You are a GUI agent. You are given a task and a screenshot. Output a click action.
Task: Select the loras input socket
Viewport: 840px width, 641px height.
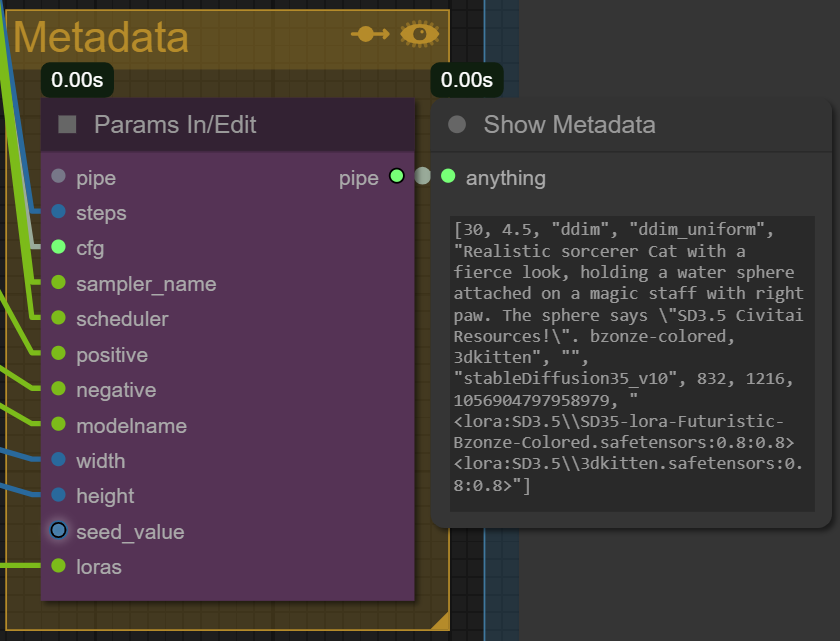click(58, 565)
